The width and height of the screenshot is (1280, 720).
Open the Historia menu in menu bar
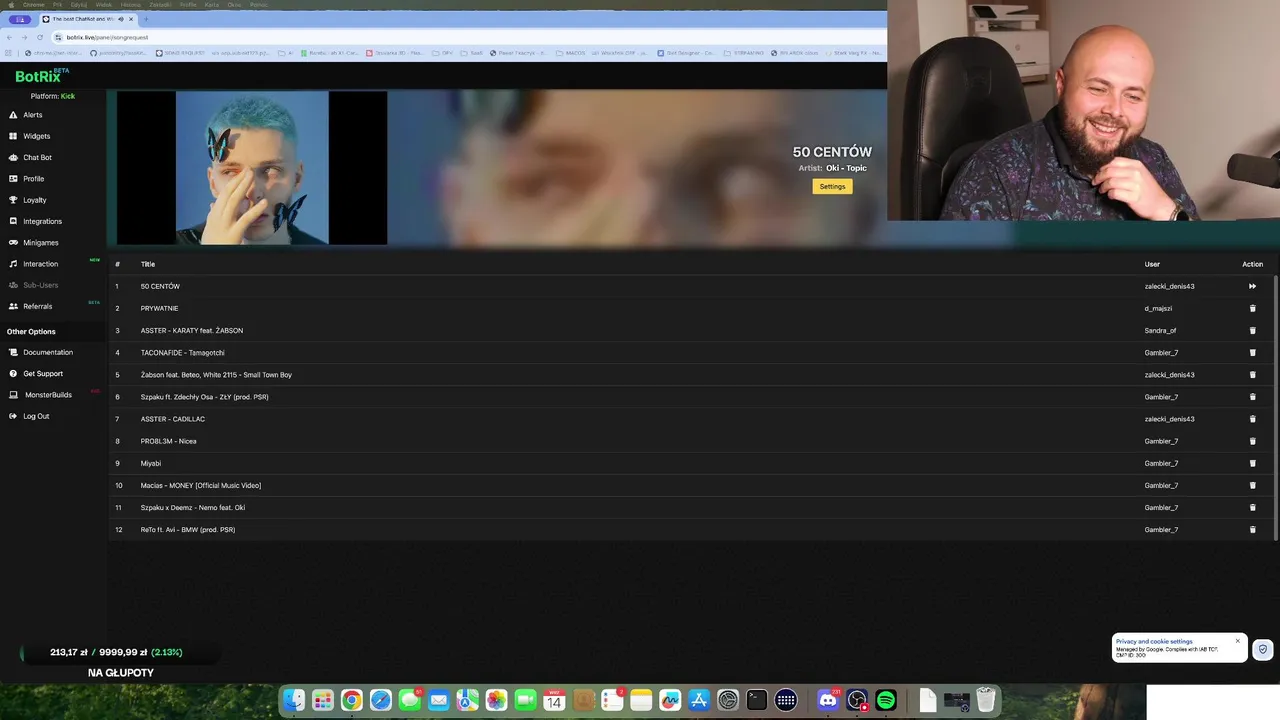pos(131,5)
